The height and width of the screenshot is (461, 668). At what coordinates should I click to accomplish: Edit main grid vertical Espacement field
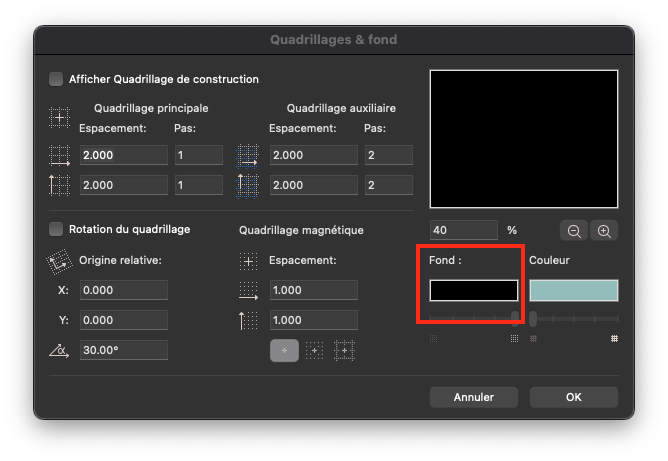[x=124, y=185]
